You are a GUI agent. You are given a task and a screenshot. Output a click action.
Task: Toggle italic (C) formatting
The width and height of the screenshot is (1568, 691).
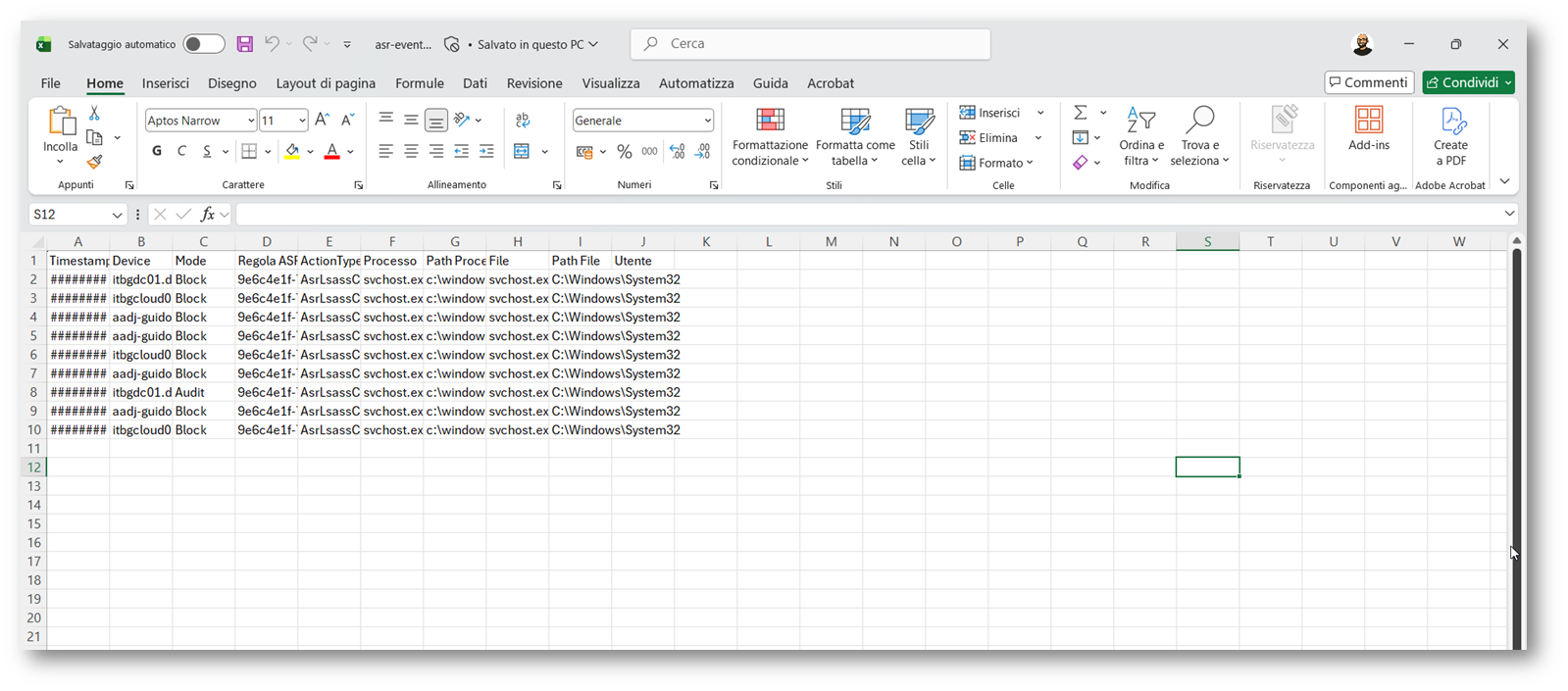(181, 151)
